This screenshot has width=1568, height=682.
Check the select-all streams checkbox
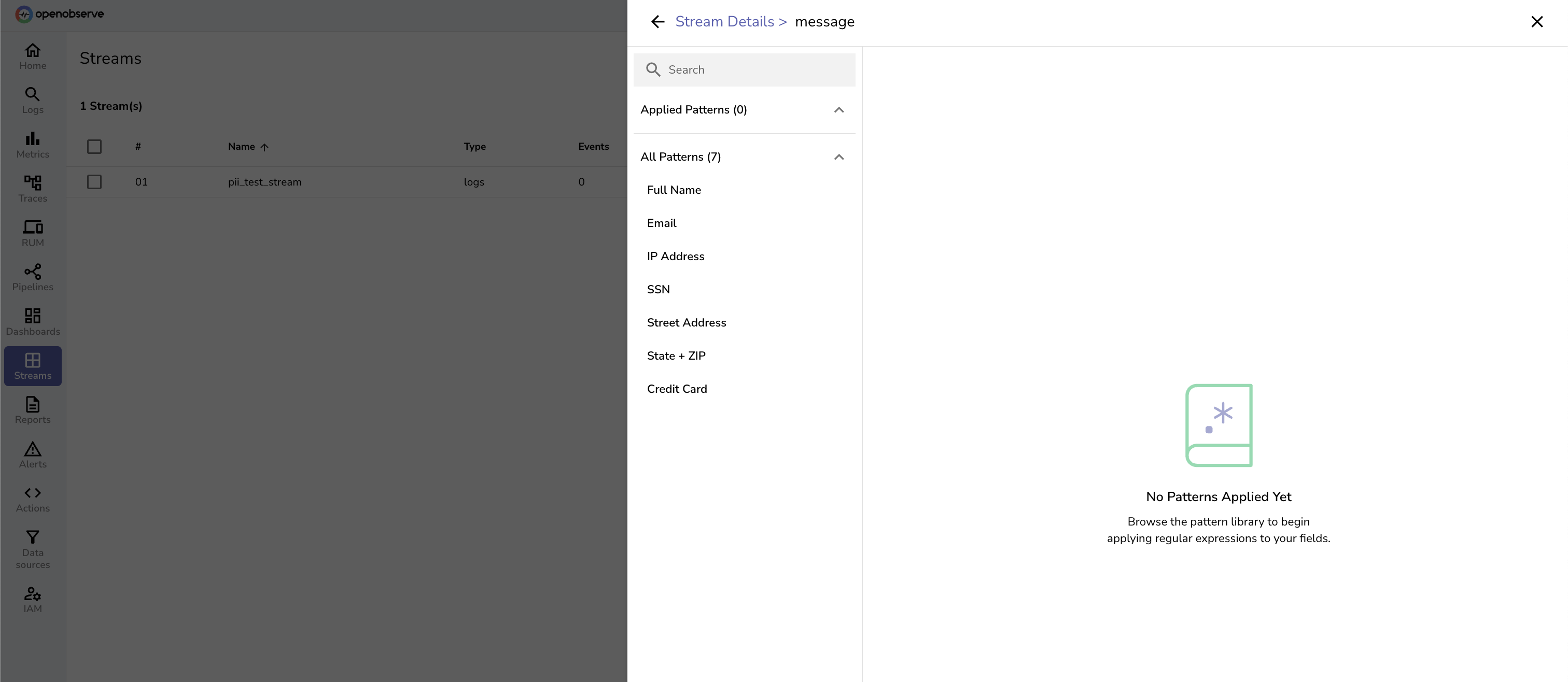point(94,147)
